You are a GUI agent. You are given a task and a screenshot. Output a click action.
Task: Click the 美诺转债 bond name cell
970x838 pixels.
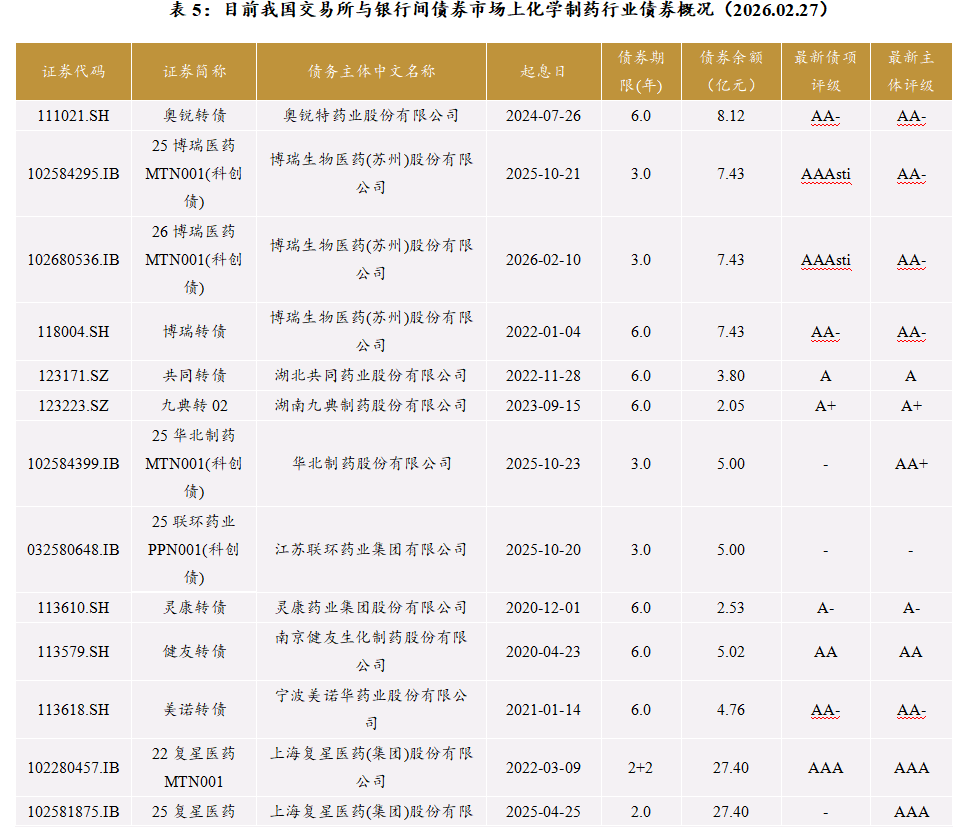click(x=194, y=710)
